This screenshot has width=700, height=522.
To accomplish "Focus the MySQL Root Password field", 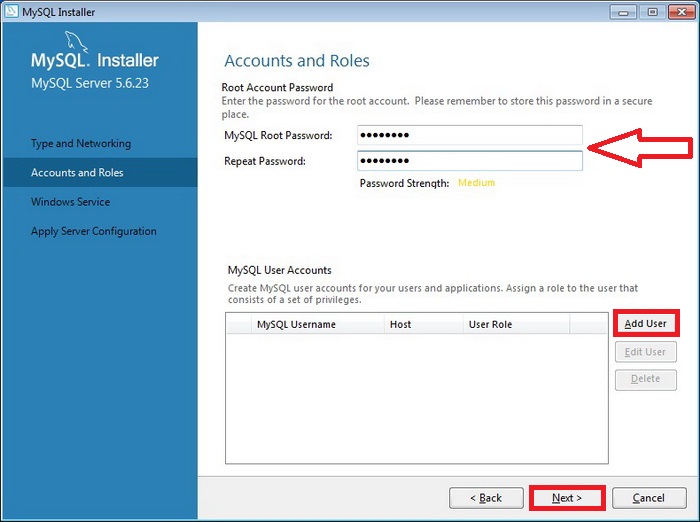I will [x=470, y=135].
